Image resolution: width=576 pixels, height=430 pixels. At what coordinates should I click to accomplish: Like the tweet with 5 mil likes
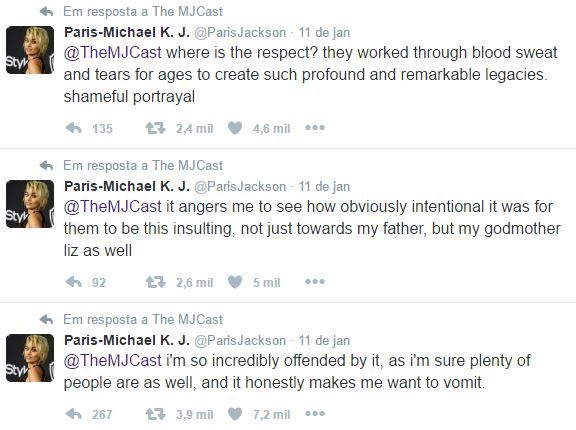pyautogui.click(x=235, y=282)
